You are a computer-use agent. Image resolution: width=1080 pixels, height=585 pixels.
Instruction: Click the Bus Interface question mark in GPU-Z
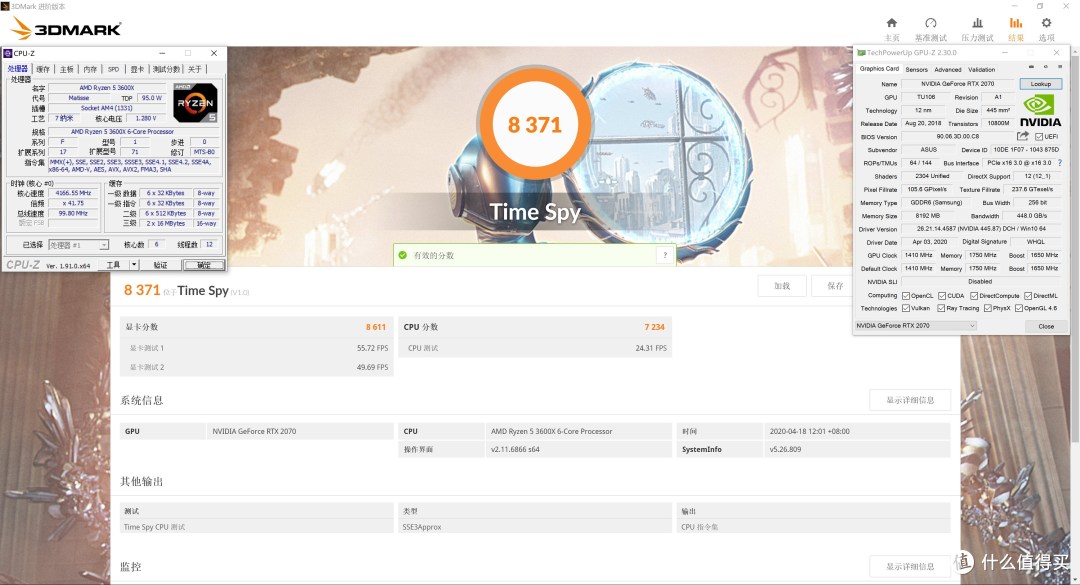[1059, 163]
